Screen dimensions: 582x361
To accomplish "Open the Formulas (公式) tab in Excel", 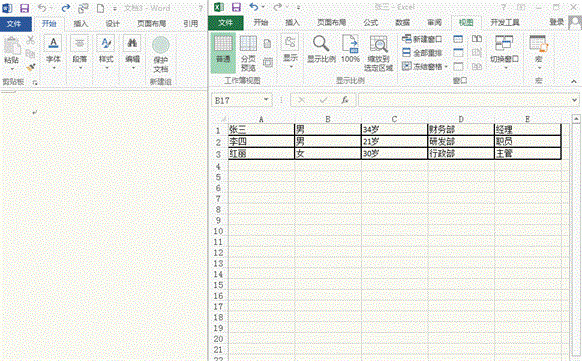I will click(x=370, y=23).
